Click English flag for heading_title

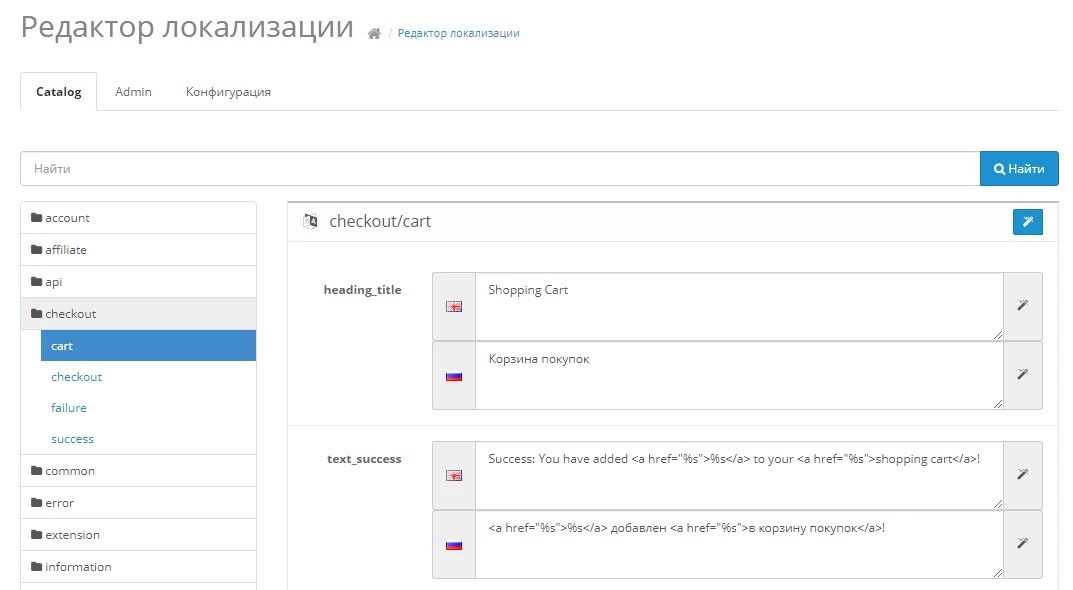pos(454,307)
